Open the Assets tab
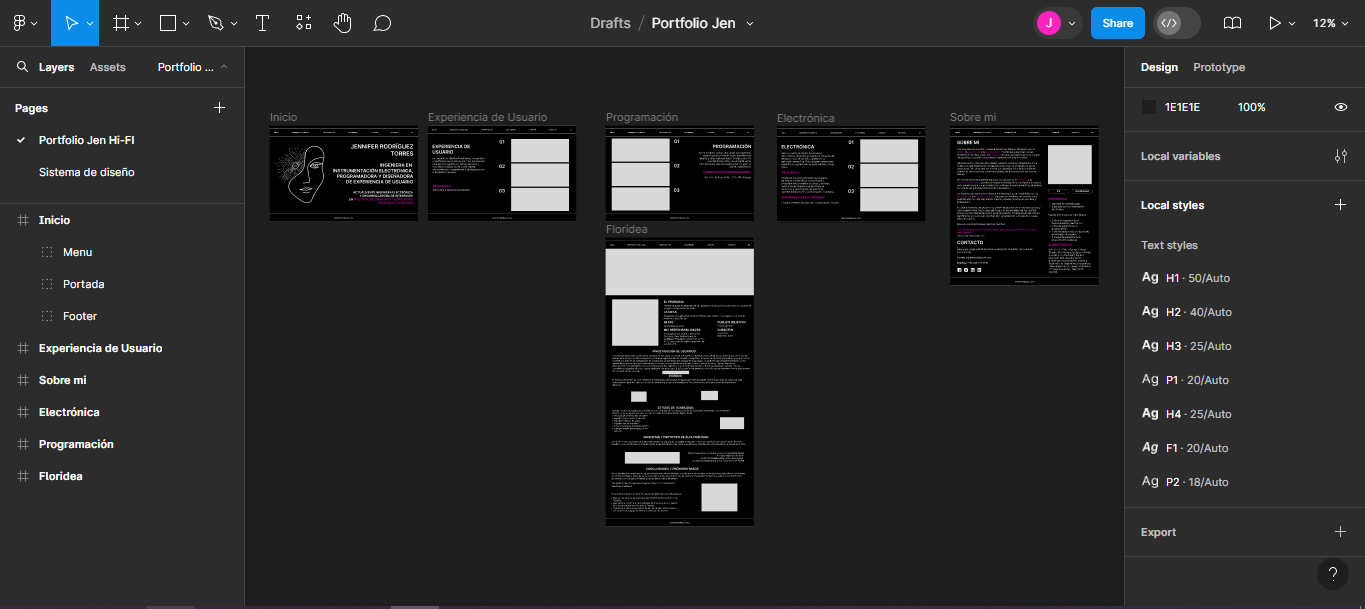Image resolution: width=1365 pixels, height=609 pixels. [107, 67]
